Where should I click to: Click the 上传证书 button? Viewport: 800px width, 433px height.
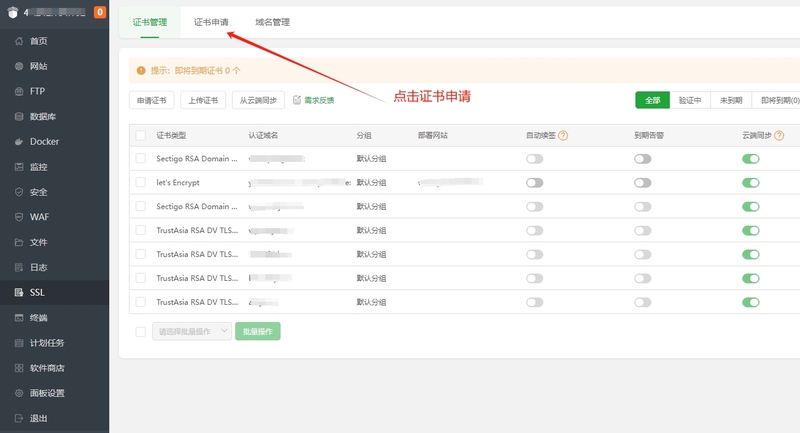click(x=204, y=100)
